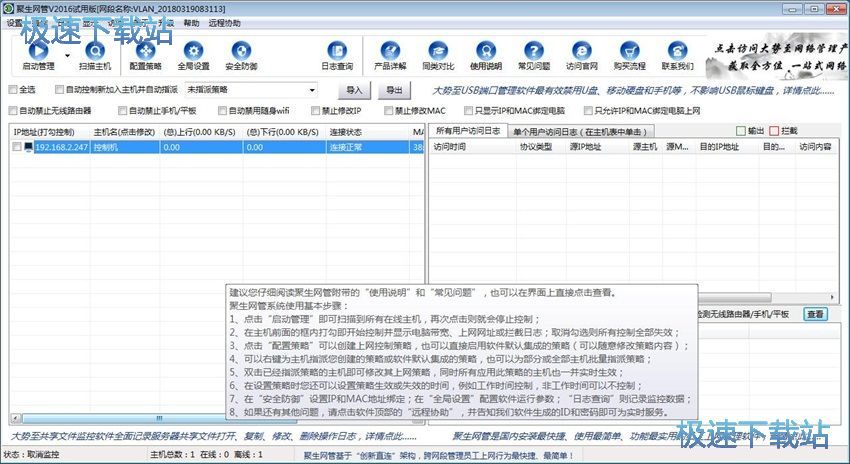This screenshot has width=850, height=464.
Task: Toggle the 全选 select-all checkbox
Action: (x=13, y=89)
